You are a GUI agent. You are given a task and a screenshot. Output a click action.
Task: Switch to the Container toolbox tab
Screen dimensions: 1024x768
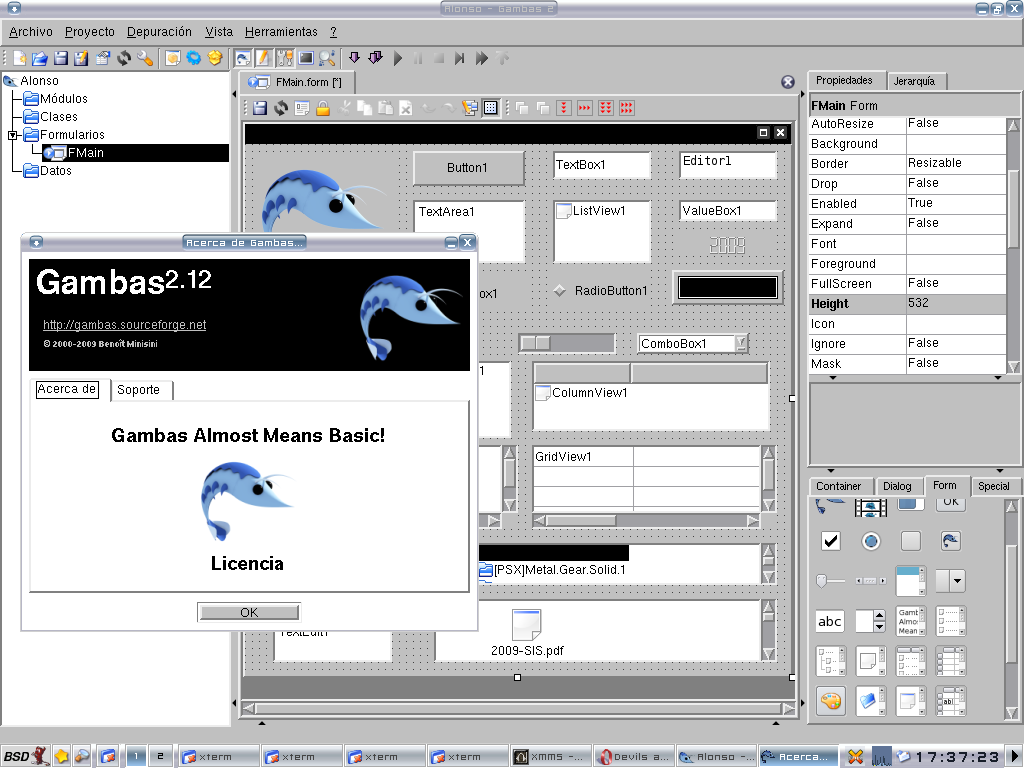839,486
